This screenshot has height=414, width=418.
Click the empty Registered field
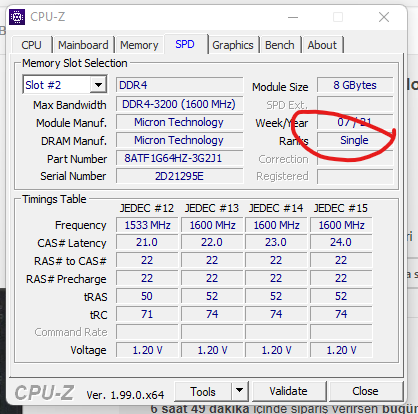coord(355,177)
